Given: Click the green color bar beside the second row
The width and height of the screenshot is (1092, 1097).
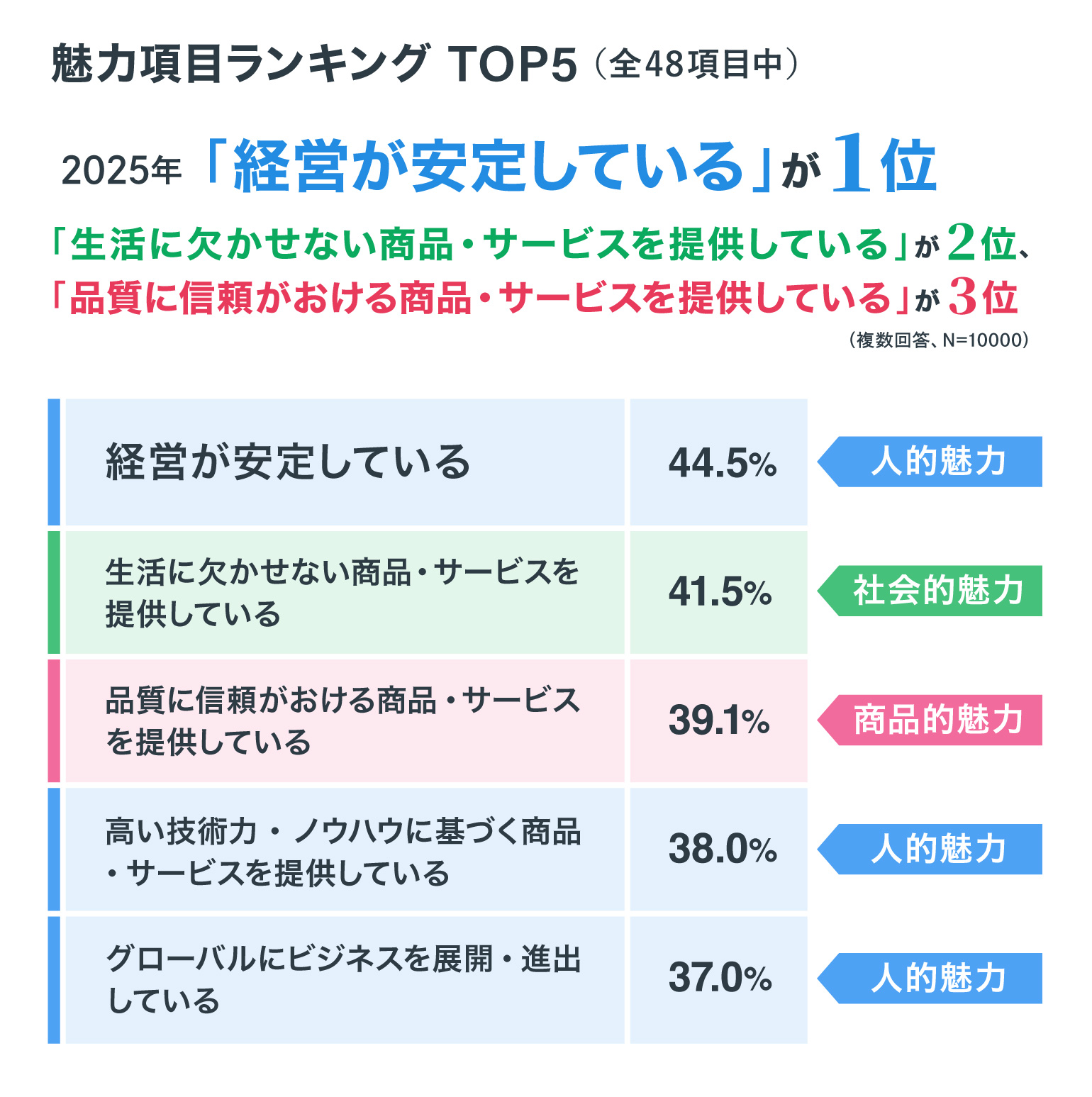Looking at the screenshot, I should [x=54, y=592].
